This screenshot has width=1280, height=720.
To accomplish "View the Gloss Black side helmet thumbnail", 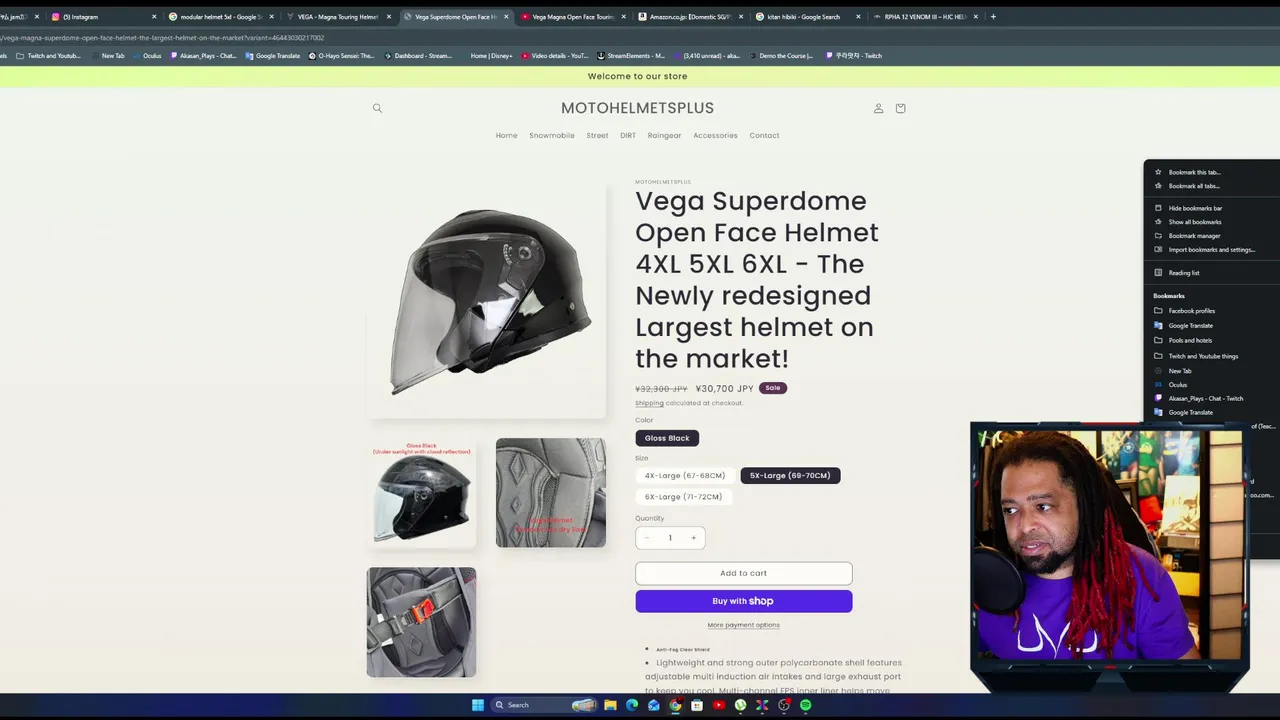I will click(x=421, y=493).
